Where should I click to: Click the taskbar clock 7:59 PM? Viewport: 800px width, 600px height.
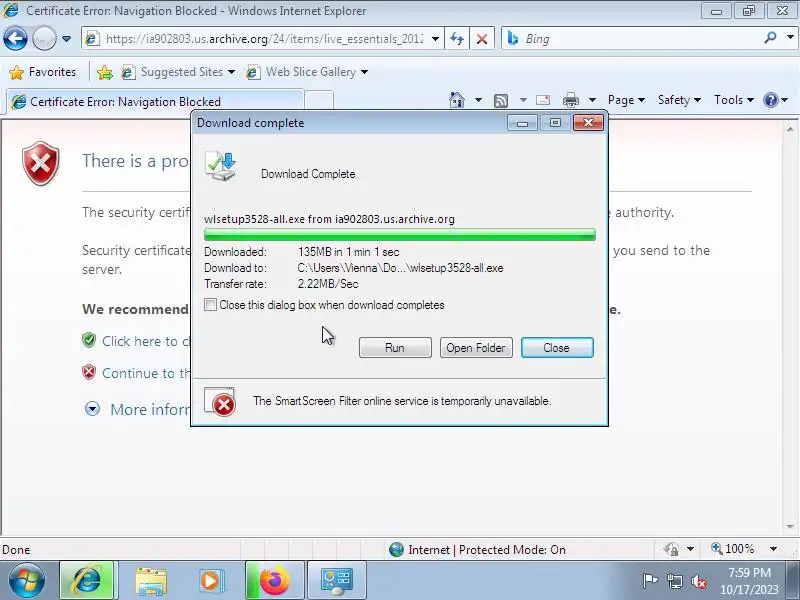[x=749, y=581]
